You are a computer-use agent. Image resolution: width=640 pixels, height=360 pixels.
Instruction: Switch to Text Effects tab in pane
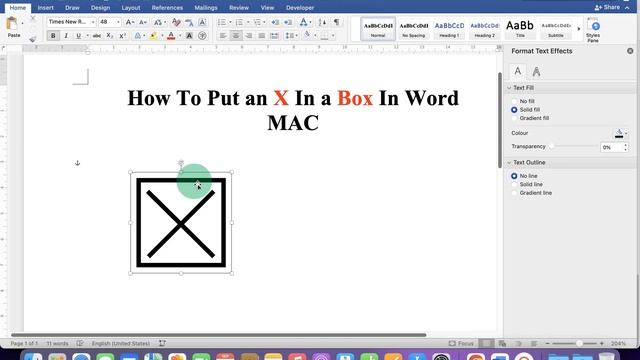click(x=536, y=72)
